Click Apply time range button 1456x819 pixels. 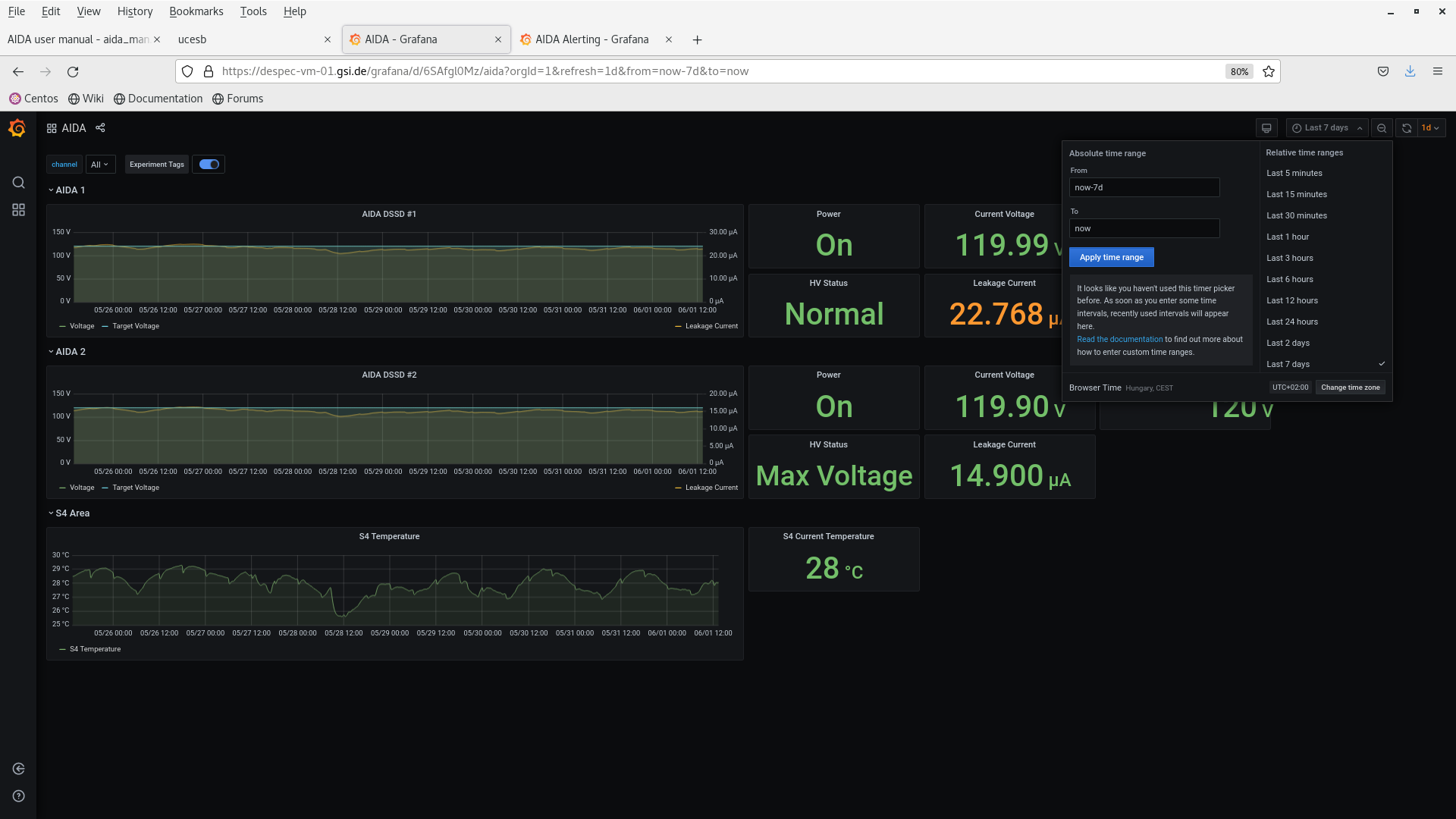point(1112,257)
